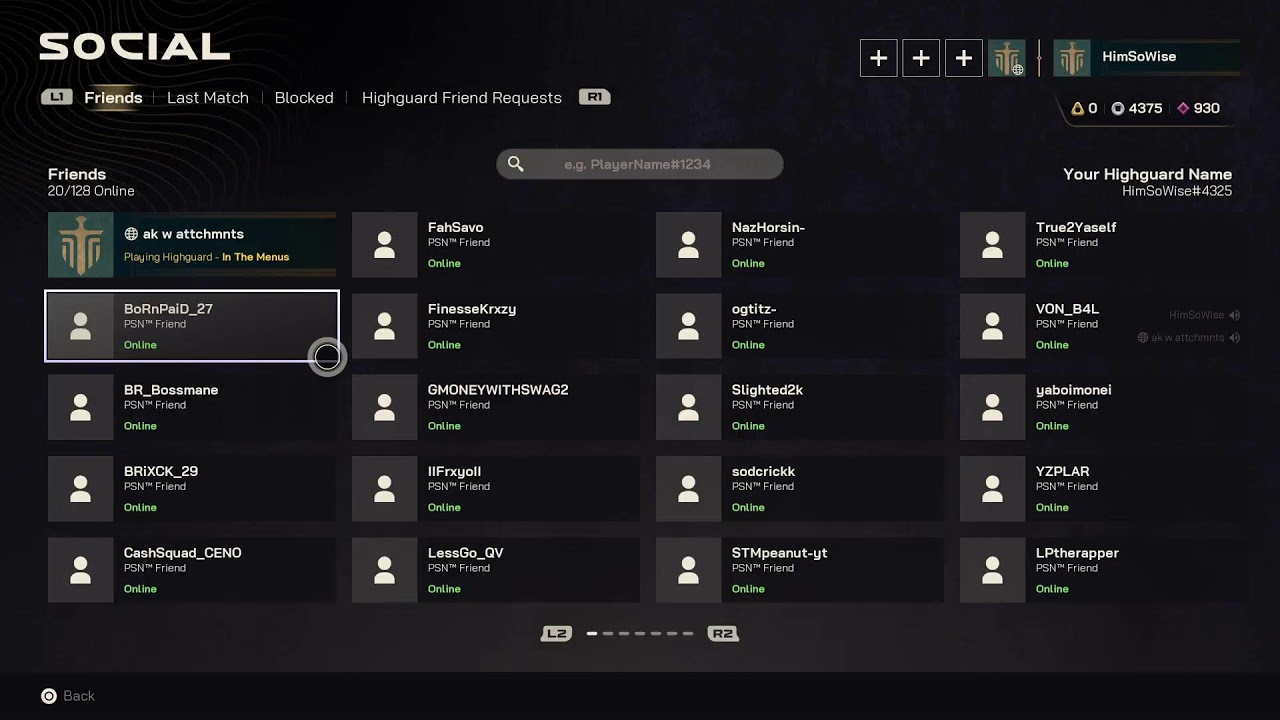Select friend yaboimonei name
The height and width of the screenshot is (720, 1280).
click(1074, 390)
